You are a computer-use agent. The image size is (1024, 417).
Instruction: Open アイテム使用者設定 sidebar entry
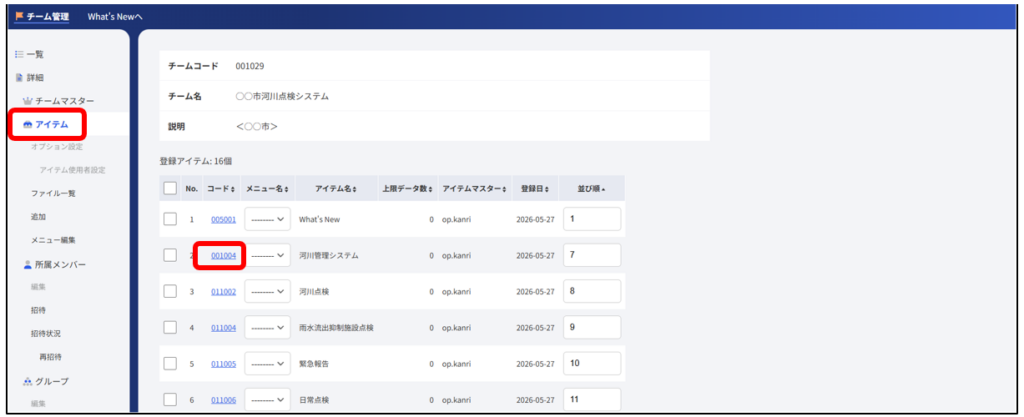coord(72,170)
